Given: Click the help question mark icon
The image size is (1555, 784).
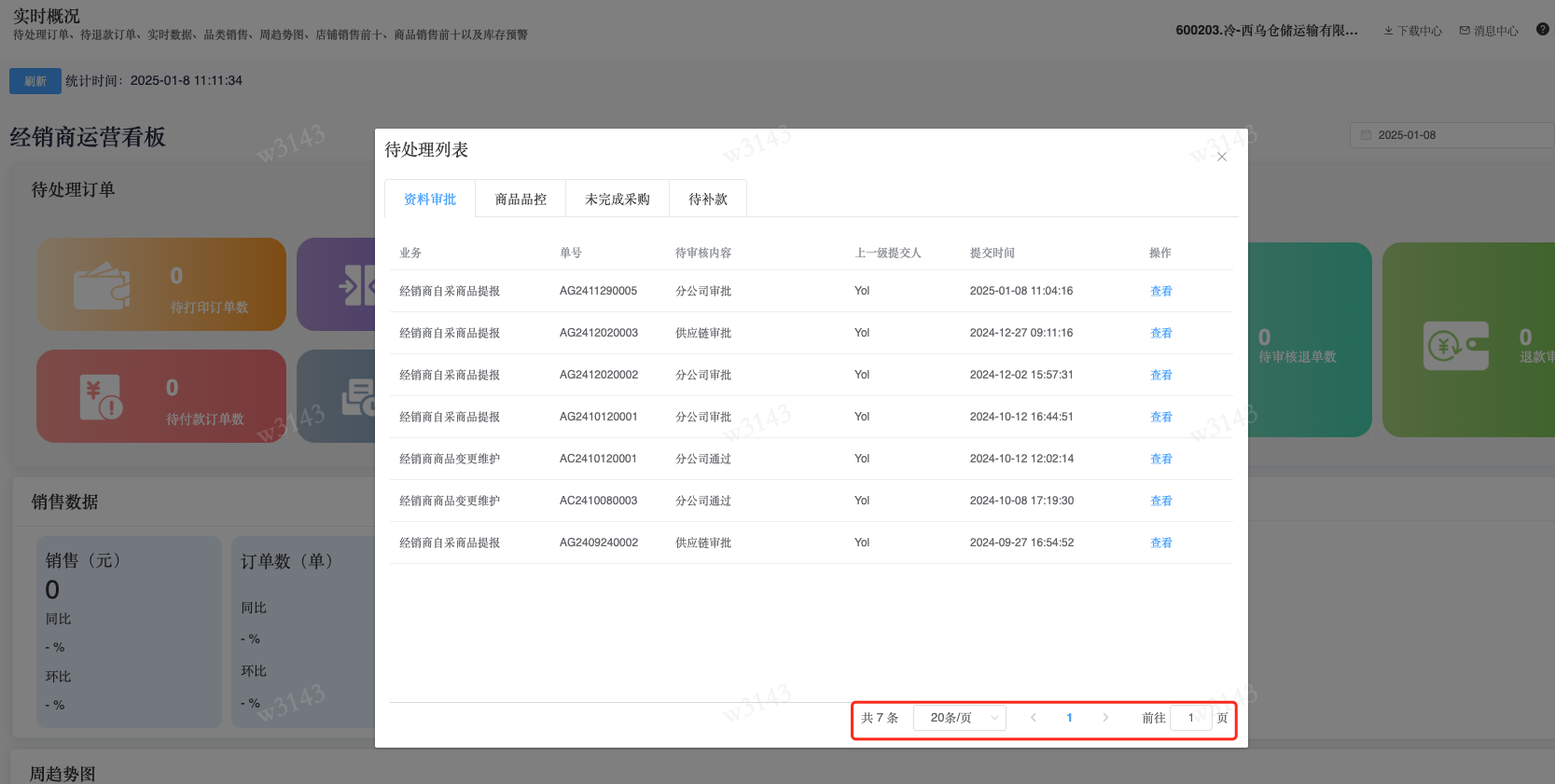Looking at the screenshot, I should [1542, 30].
